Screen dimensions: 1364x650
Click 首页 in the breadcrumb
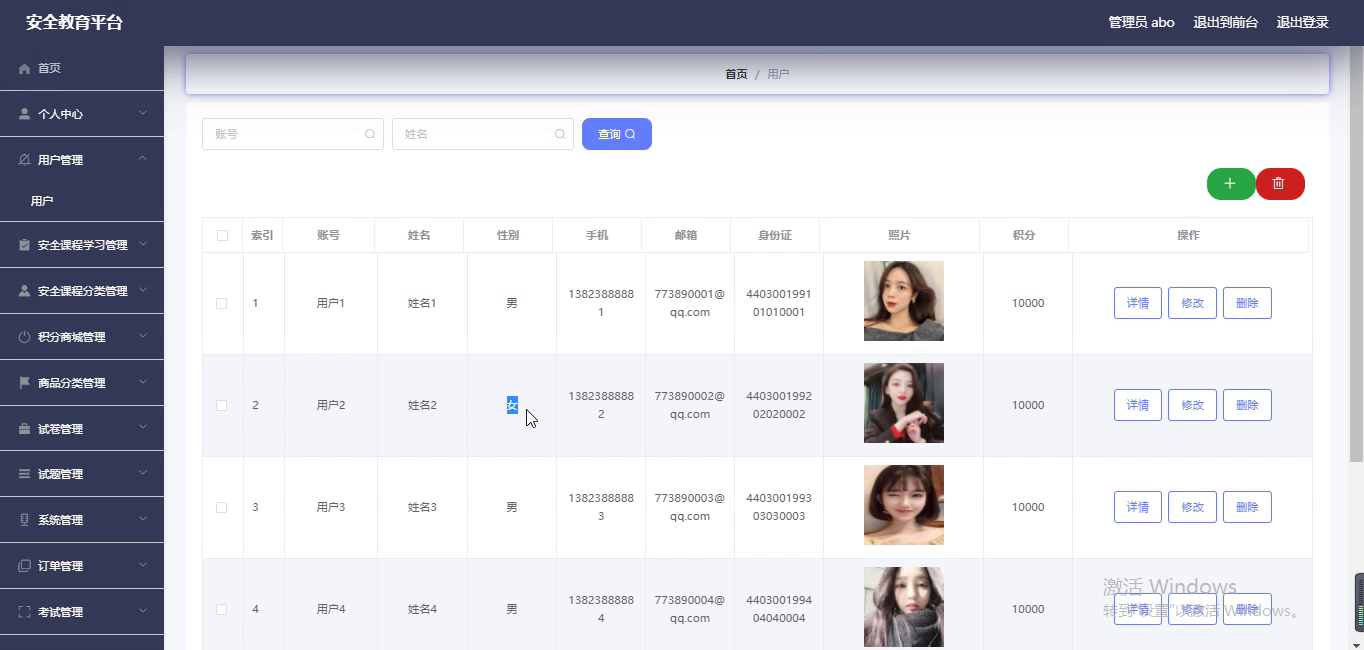click(736, 74)
